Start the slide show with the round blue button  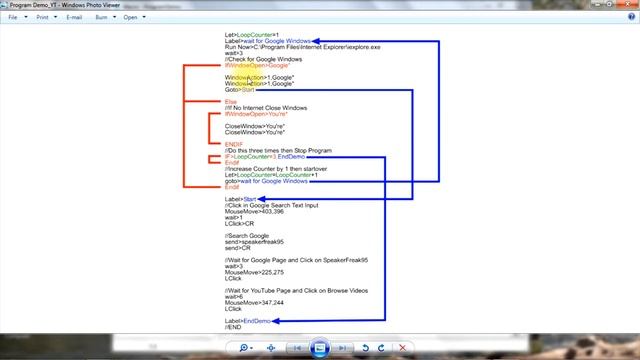(320, 348)
